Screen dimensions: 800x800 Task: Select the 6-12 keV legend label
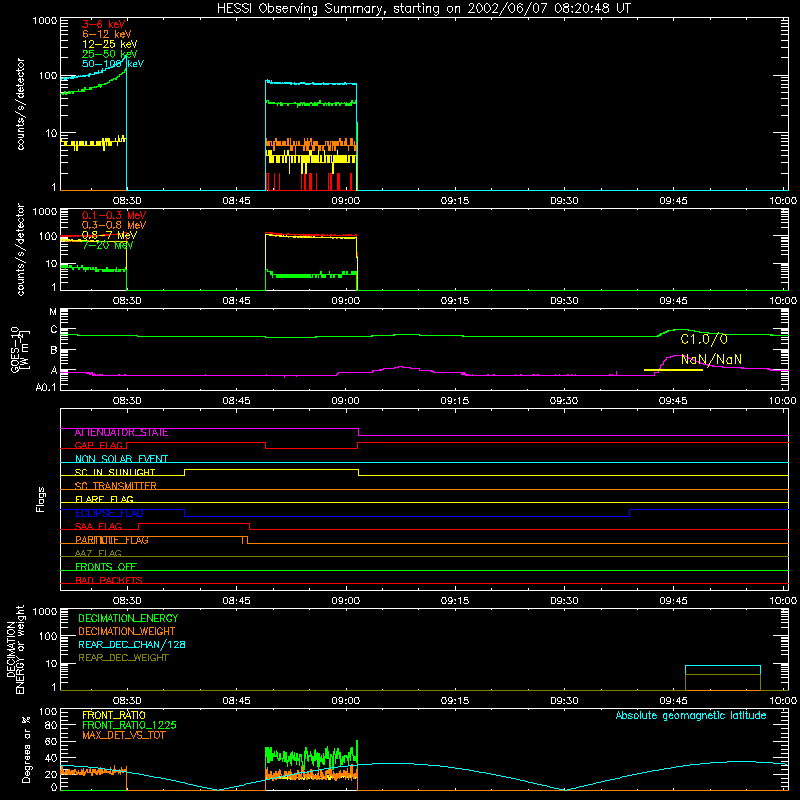click(x=107, y=34)
